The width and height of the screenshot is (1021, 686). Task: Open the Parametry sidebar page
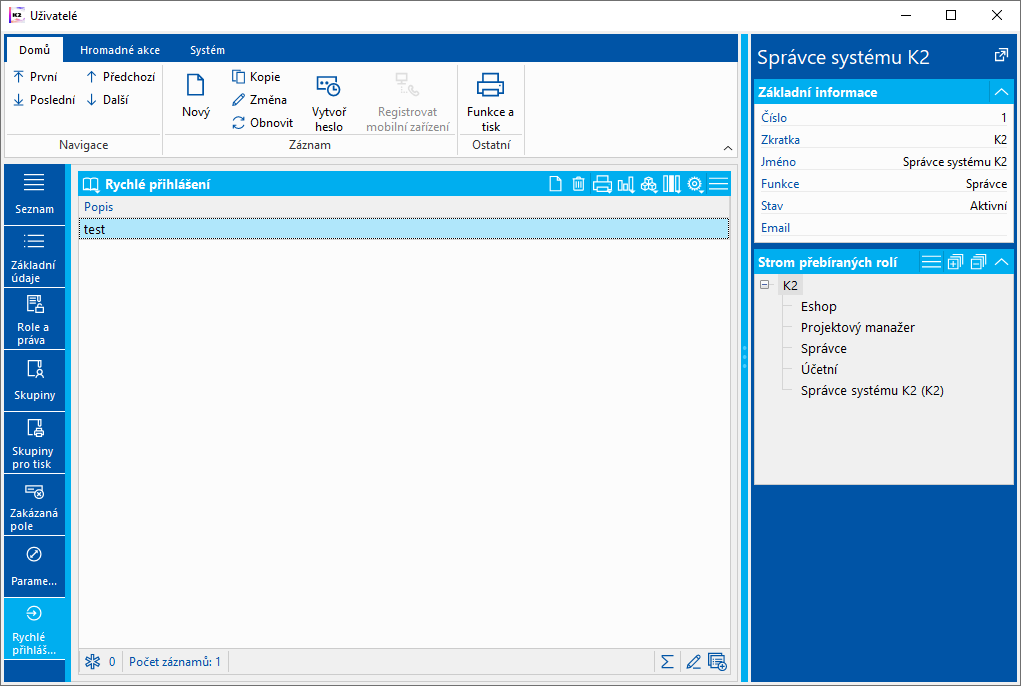click(35, 567)
